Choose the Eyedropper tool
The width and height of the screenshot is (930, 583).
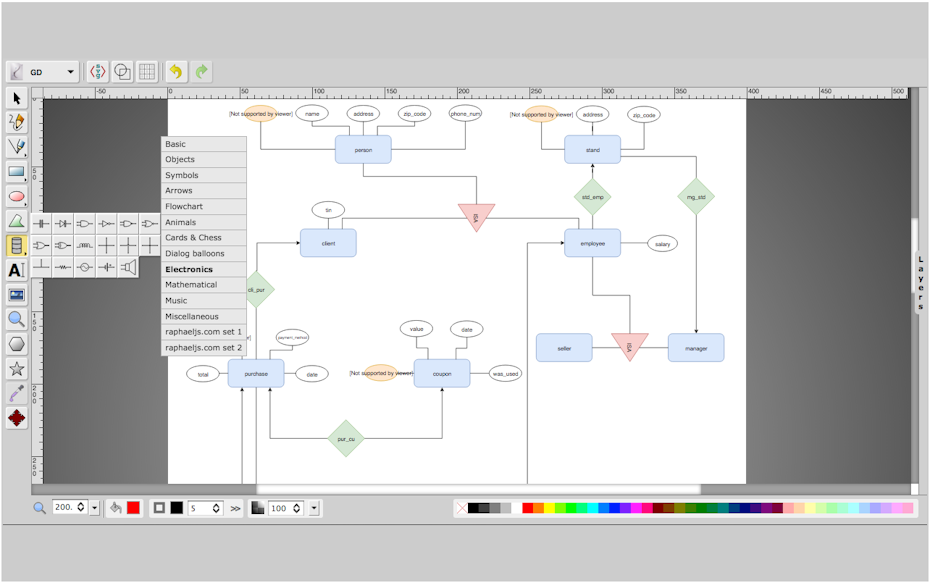click(15, 393)
